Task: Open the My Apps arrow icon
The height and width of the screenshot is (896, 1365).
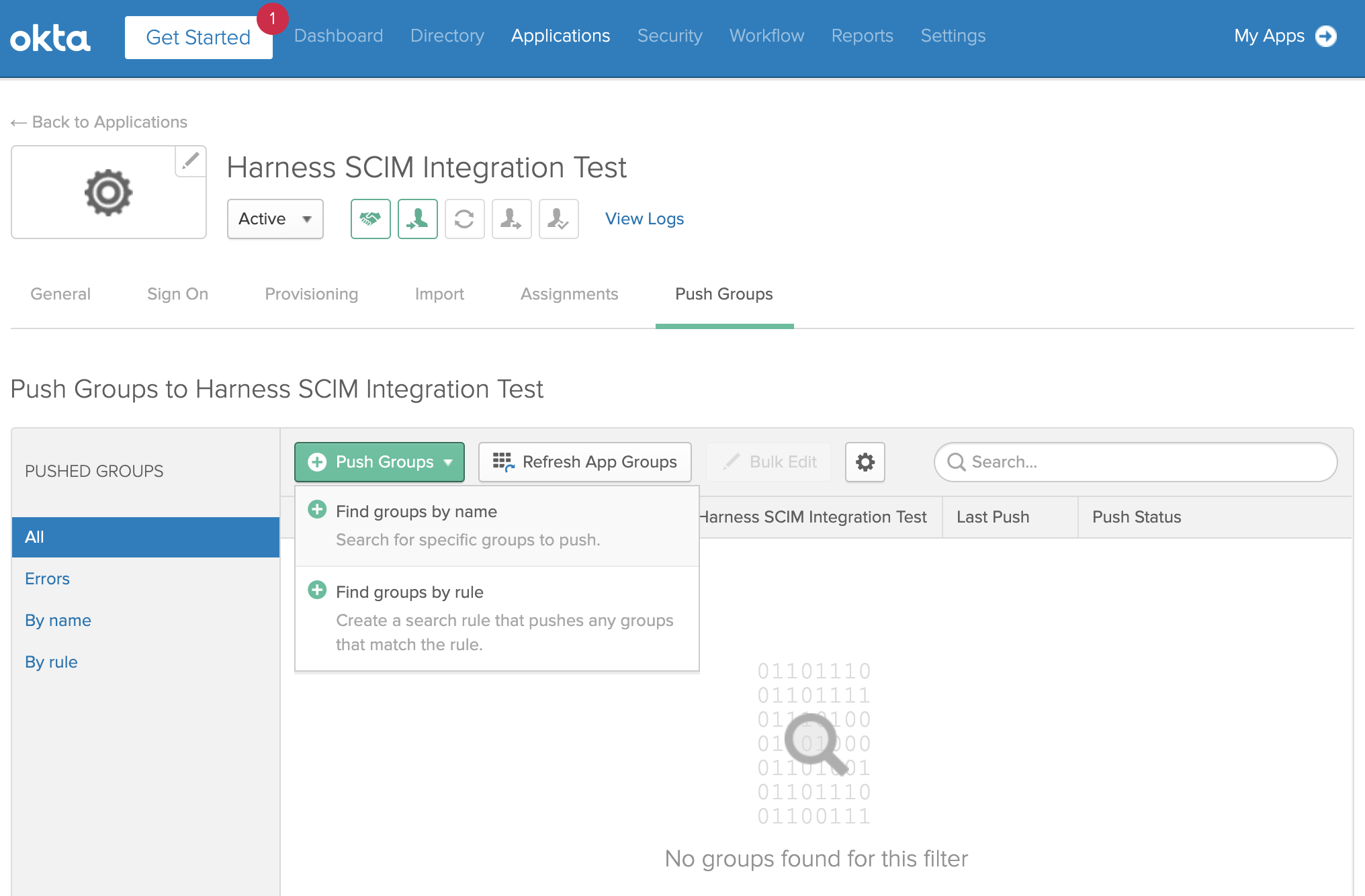Action: tap(1325, 36)
